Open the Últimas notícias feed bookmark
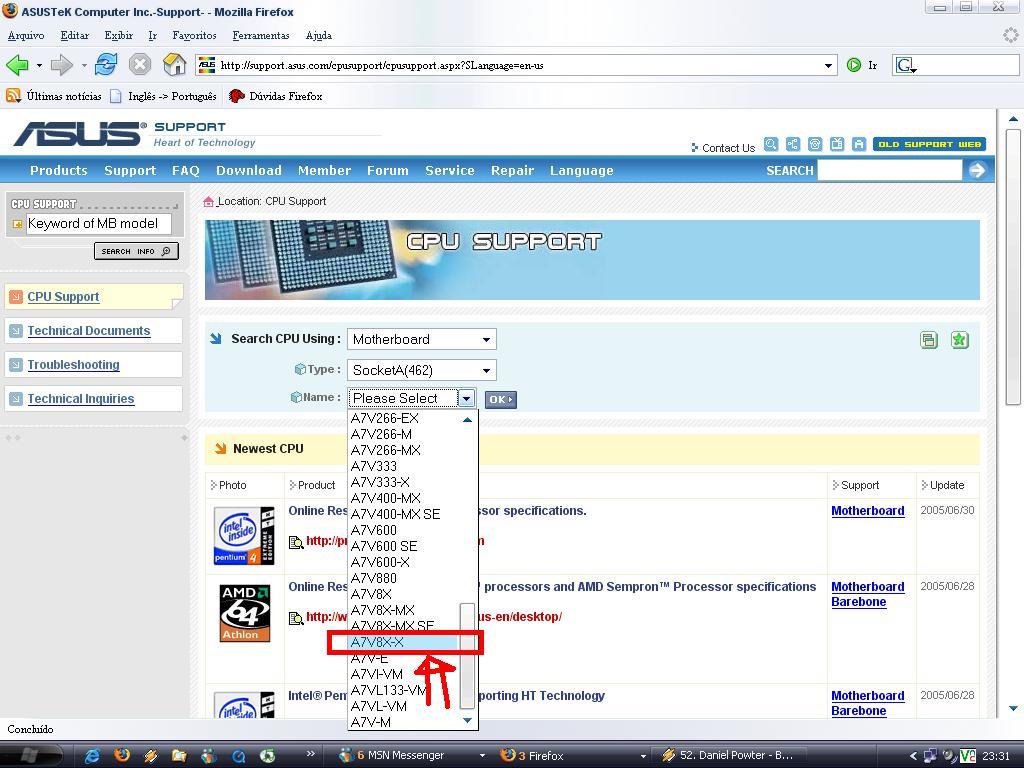The width and height of the screenshot is (1024, 768). click(55, 96)
